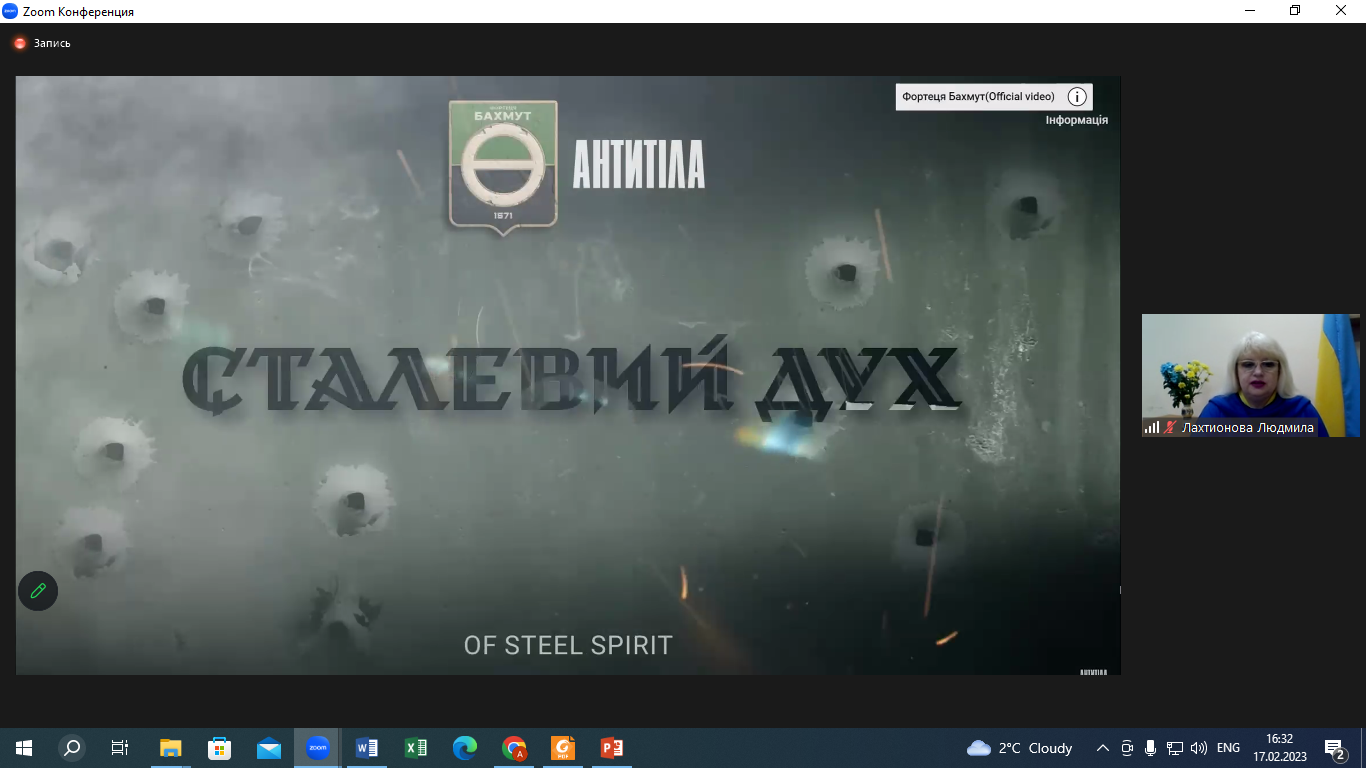Screen dimensions: 1366x768
Task: Open Excel from the taskbar
Action: click(x=416, y=748)
